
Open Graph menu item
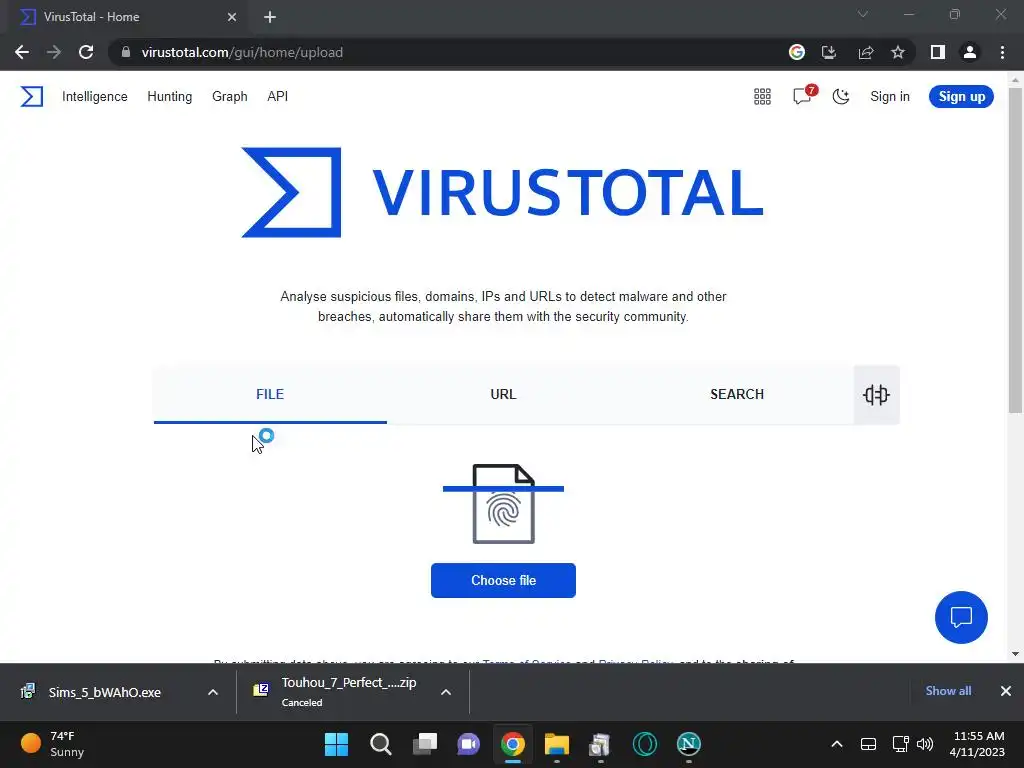click(x=230, y=97)
